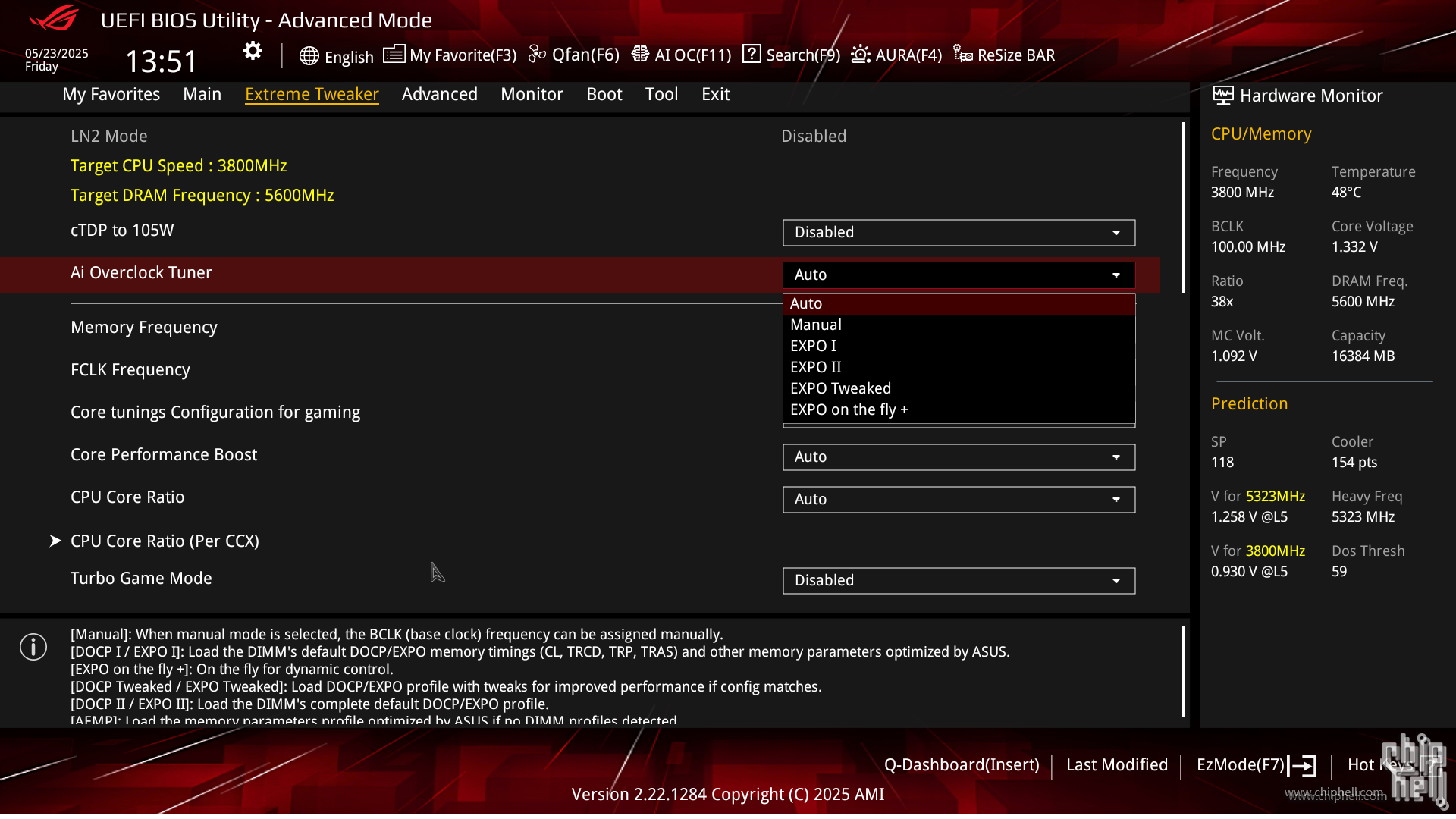Open the My Favorites tab
This screenshot has height=819, width=1456.
(111, 94)
